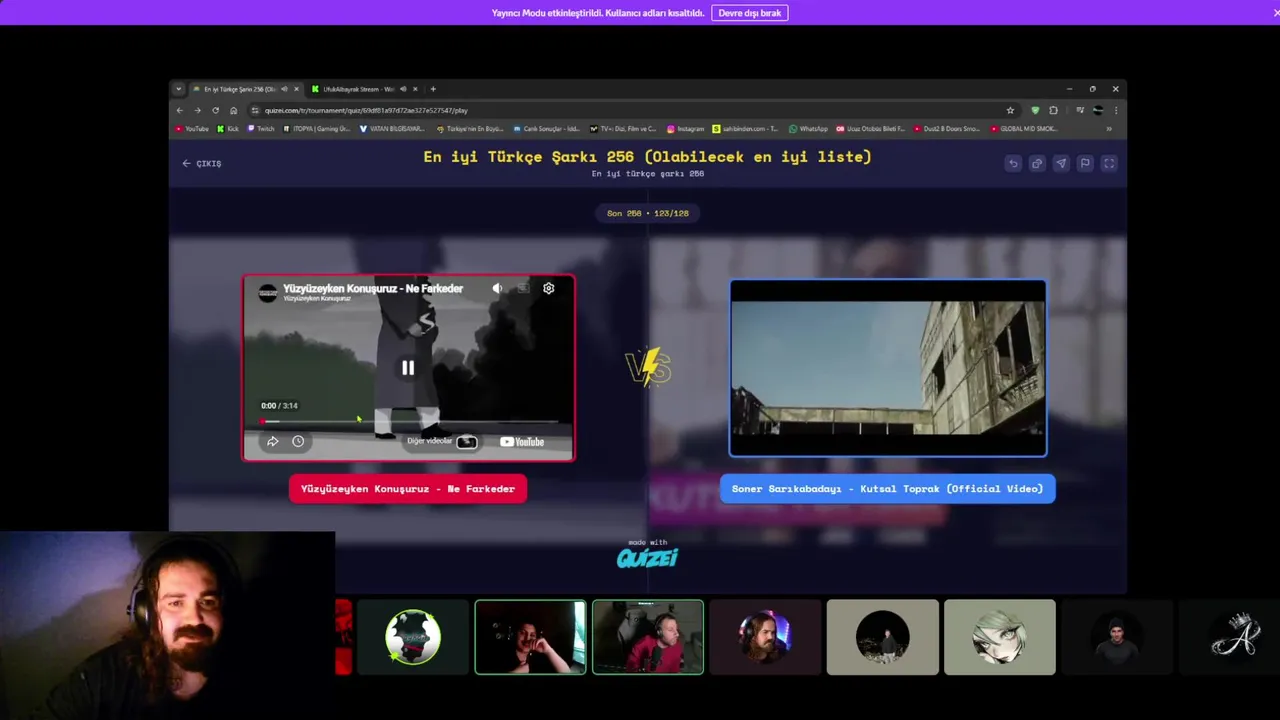1280x720 pixels.
Task: Click the undo arrow icon in quiz header
Action: [x=1013, y=163]
